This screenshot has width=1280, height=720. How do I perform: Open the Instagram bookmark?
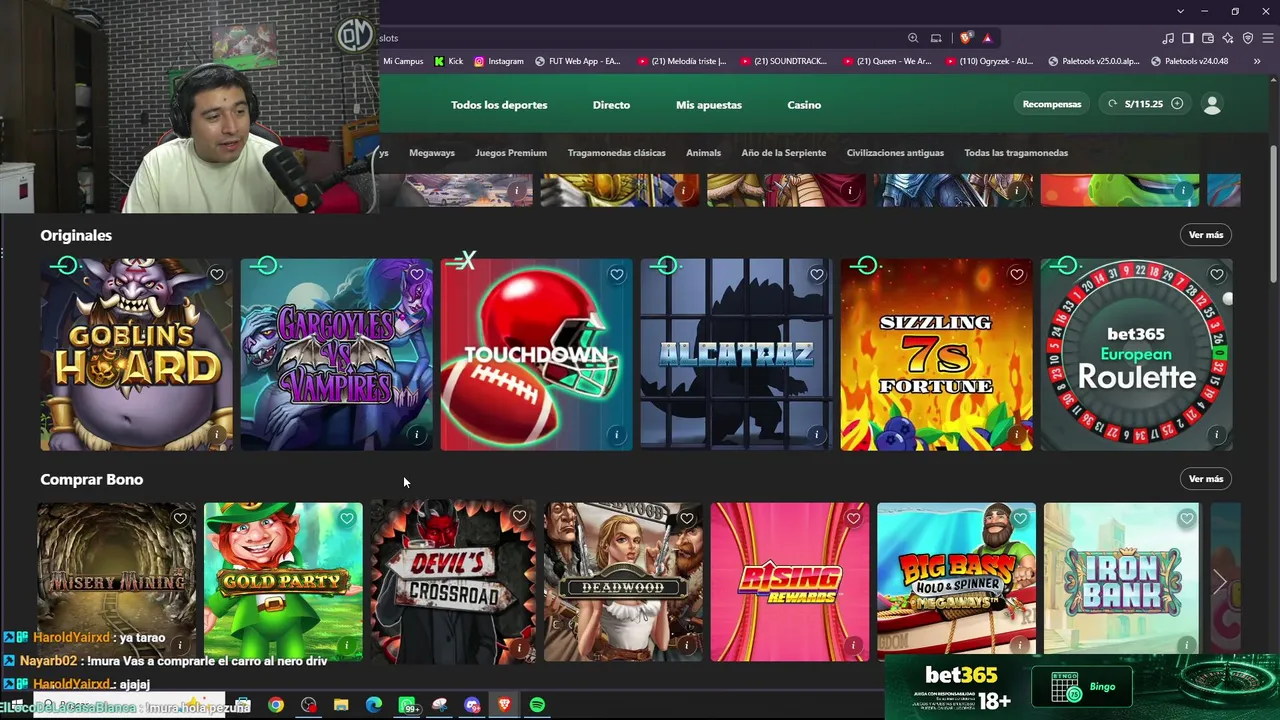[499, 61]
